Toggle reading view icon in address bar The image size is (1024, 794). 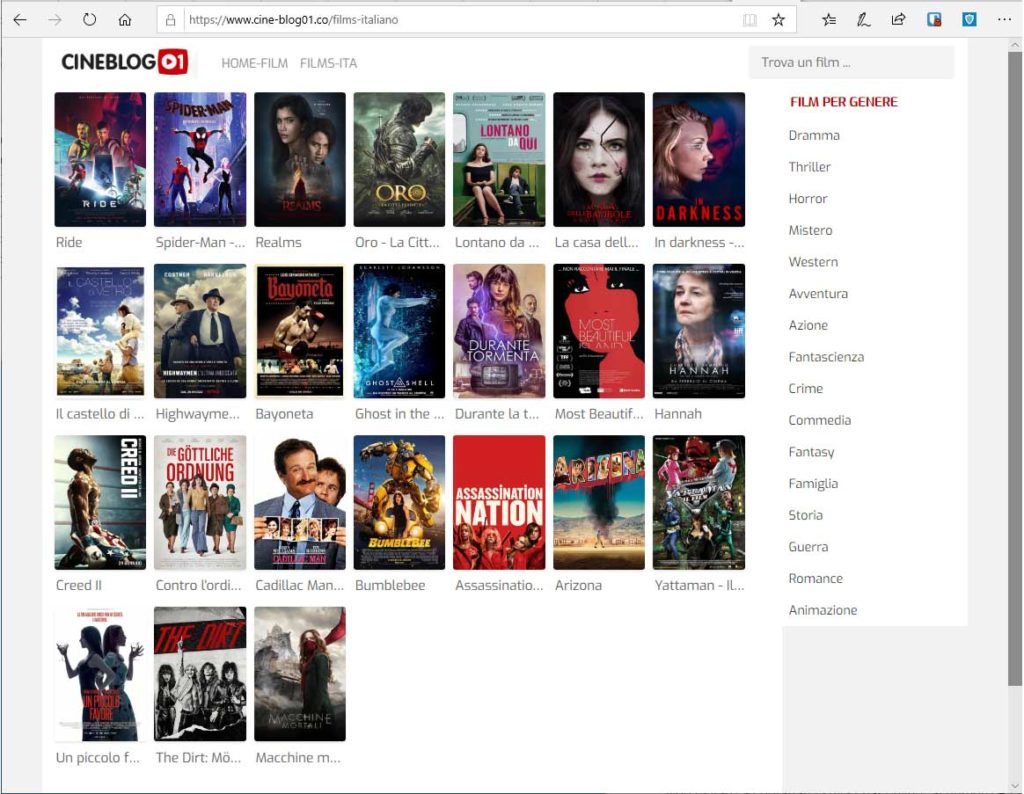750,19
